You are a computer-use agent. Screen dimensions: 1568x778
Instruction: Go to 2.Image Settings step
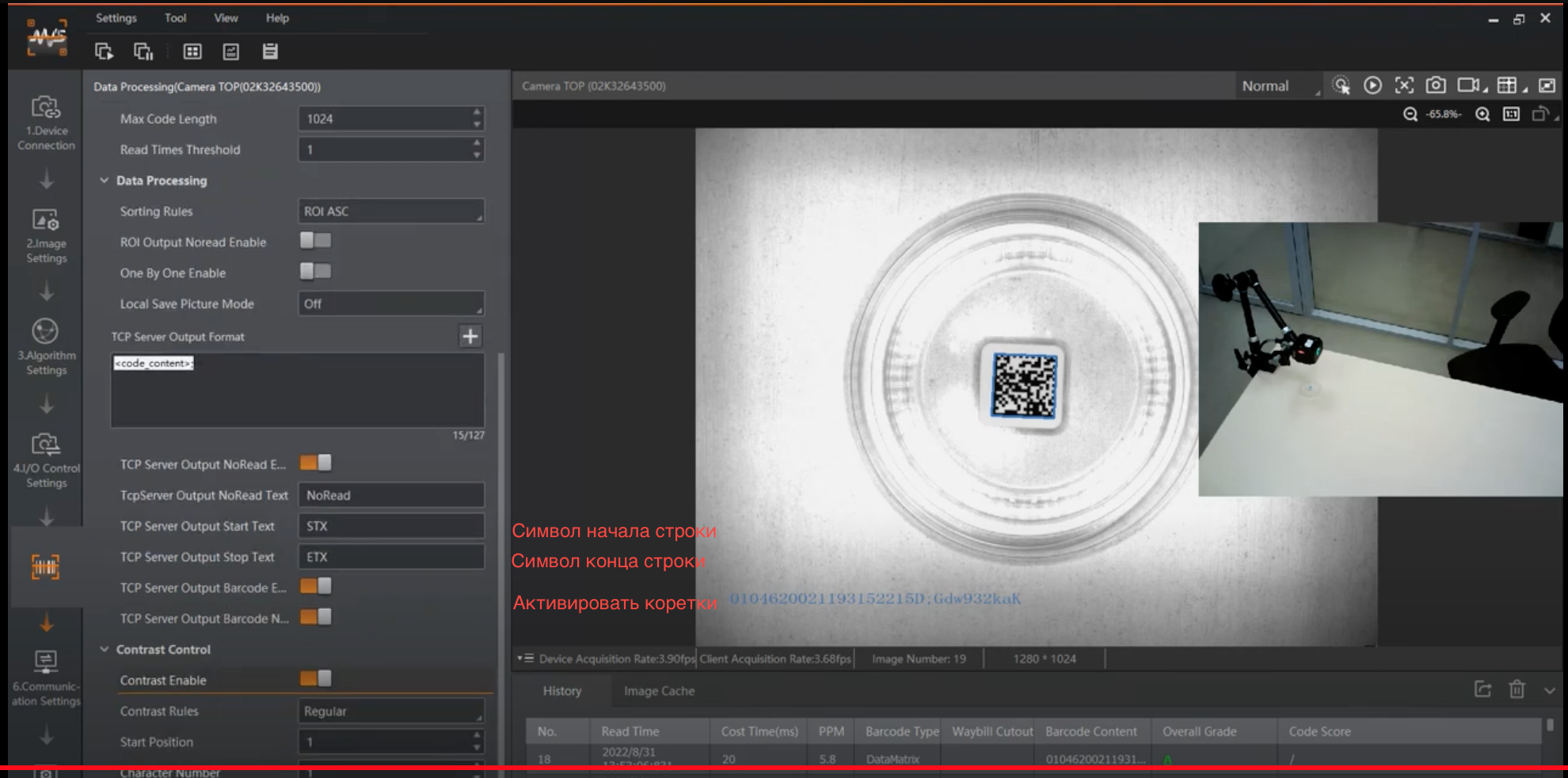46,236
